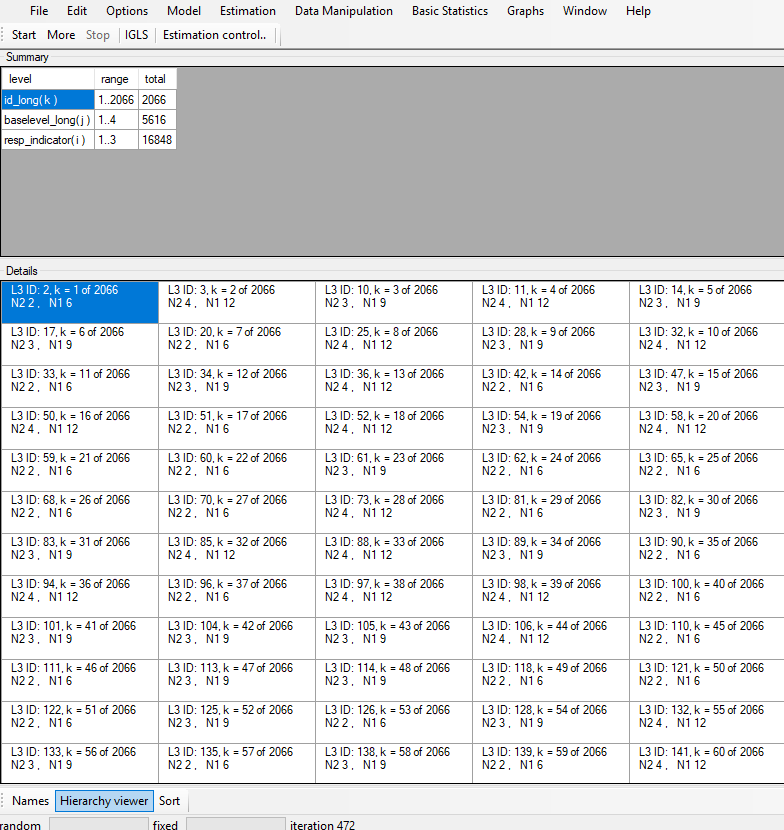Select the baselevel_long(j) level row
The image size is (784, 830).
pos(48,120)
